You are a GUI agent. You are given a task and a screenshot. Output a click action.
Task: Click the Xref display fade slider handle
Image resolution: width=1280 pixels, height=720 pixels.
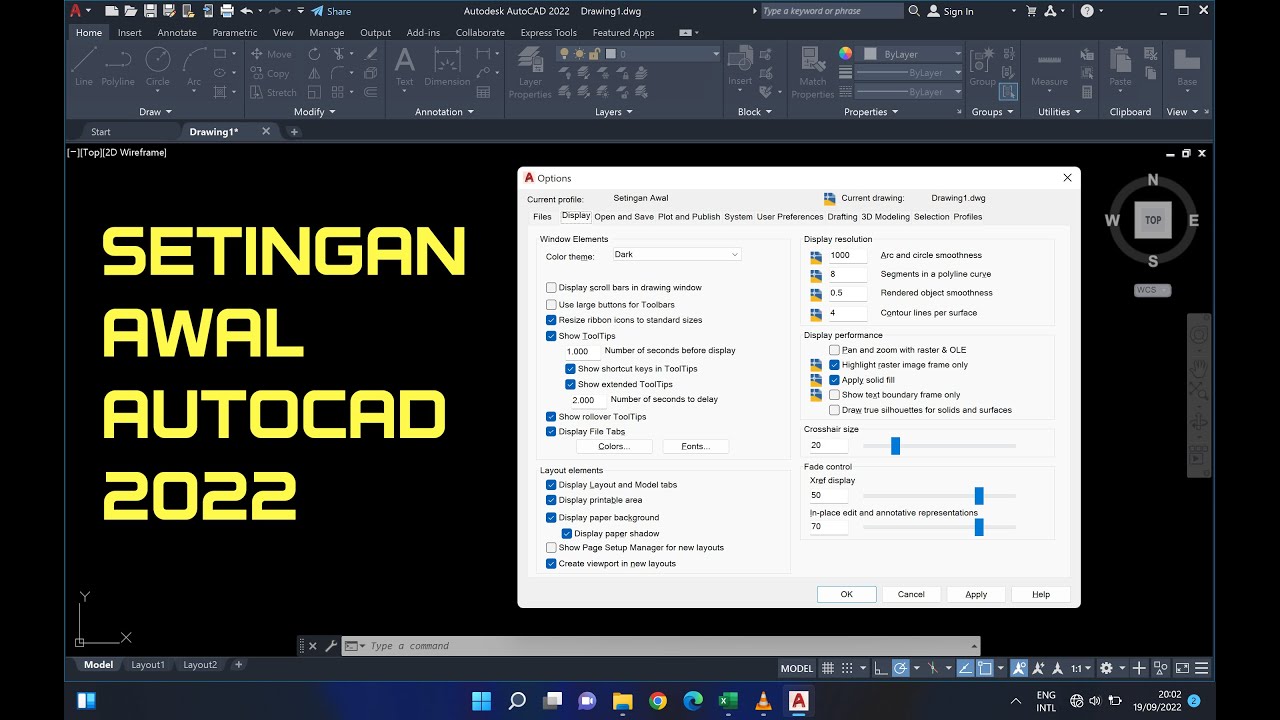pyautogui.click(x=979, y=496)
